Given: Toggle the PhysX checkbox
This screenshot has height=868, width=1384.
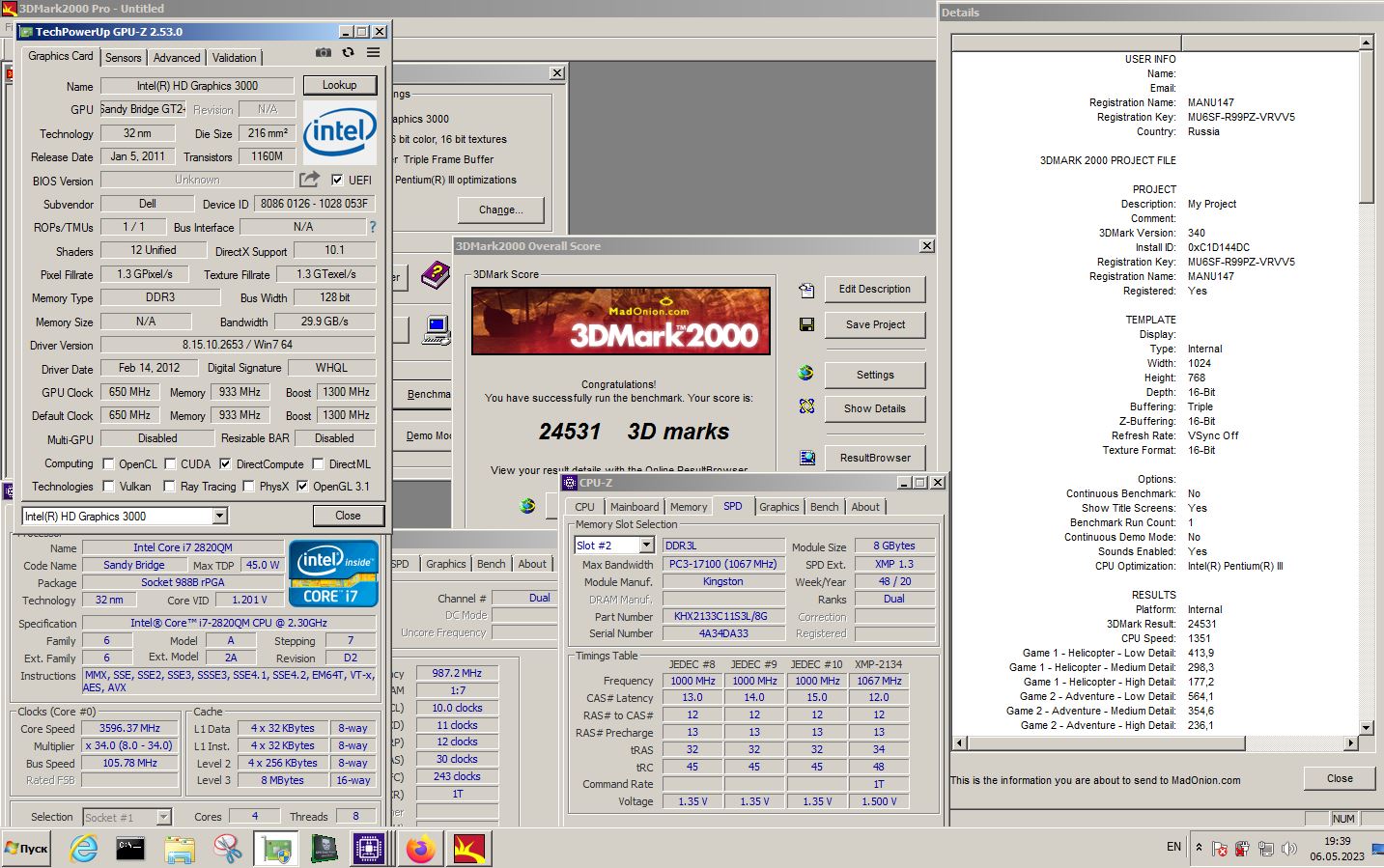Looking at the screenshot, I should [248, 487].
